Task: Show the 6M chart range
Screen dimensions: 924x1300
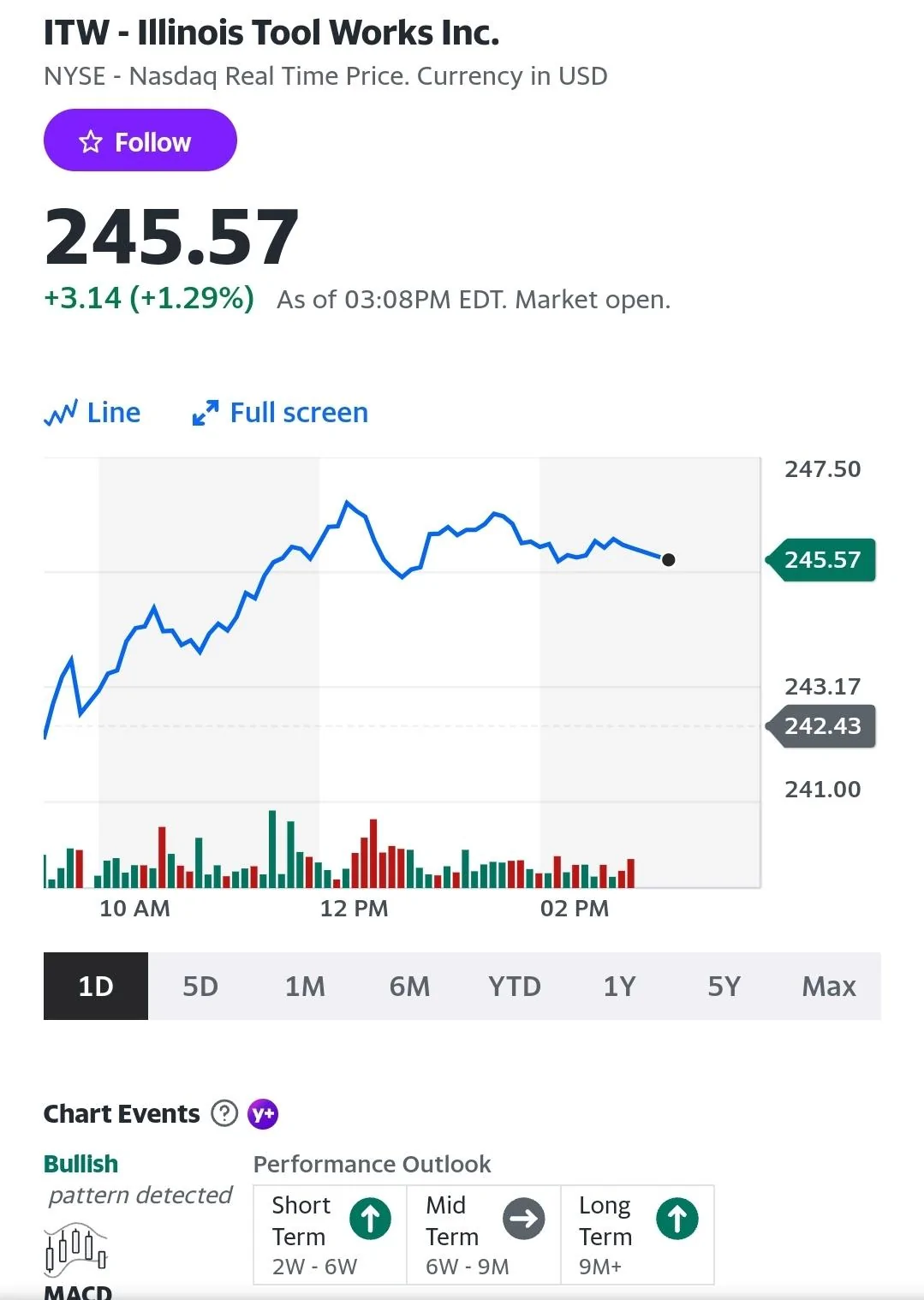Action: [409, 986]
